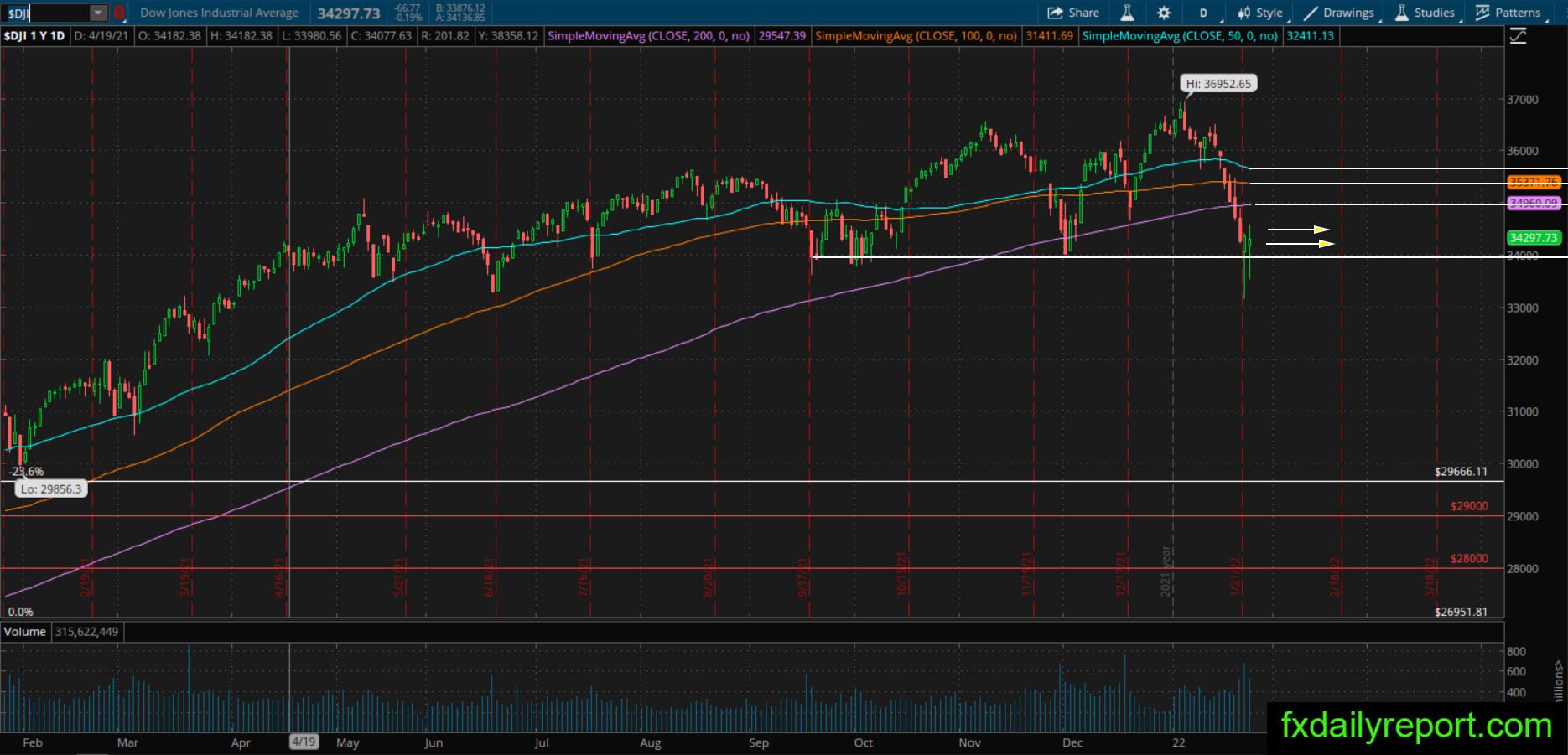The height and width of the screenshot is (755, 1568).
Task: Click the 37000 price axis label
Action: [x=1523, y=99]
